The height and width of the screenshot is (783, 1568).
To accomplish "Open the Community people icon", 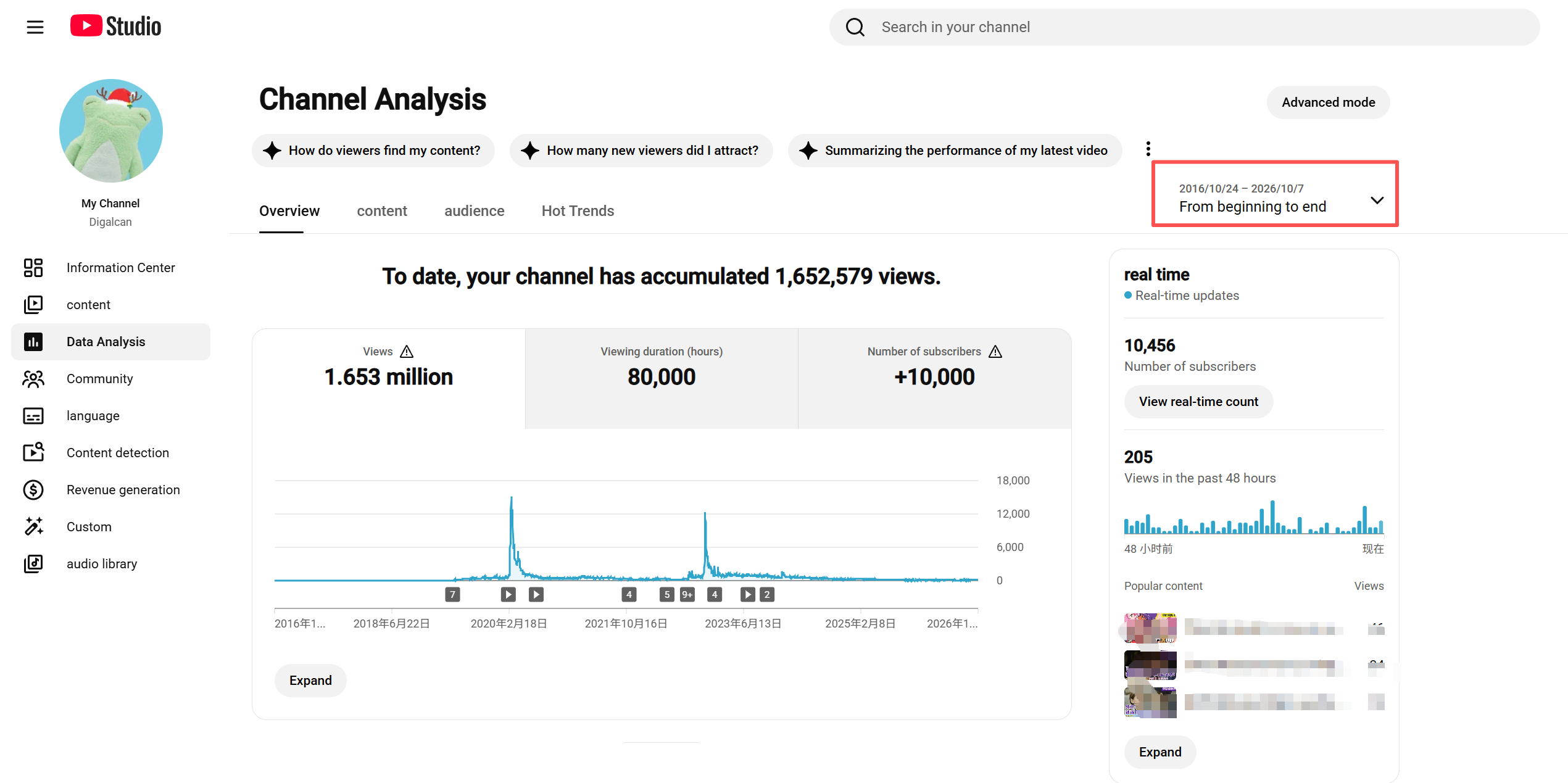I will (33, 379).
